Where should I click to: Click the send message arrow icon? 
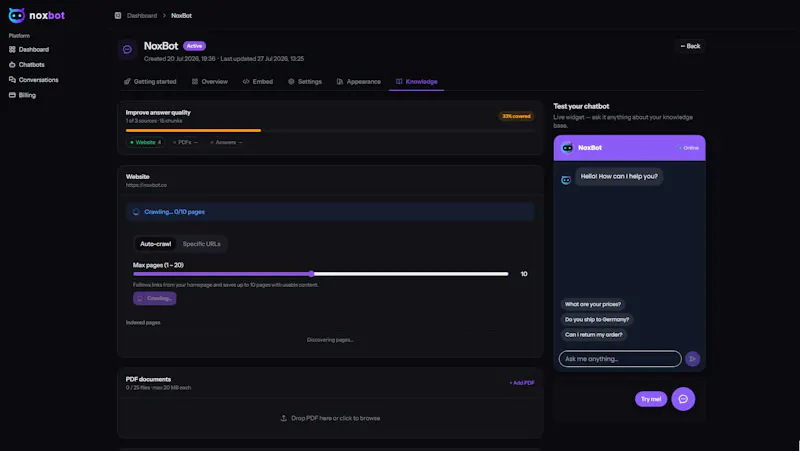pos(692,359)
